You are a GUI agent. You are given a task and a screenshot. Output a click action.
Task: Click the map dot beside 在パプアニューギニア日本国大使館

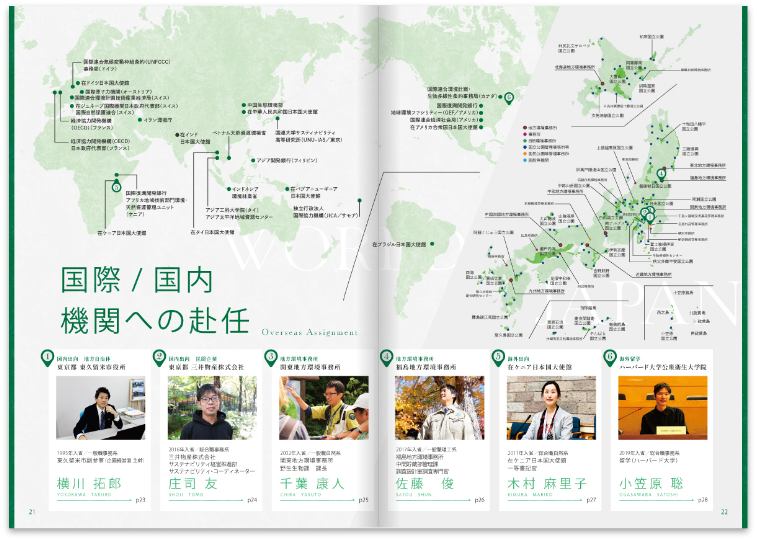287,189
